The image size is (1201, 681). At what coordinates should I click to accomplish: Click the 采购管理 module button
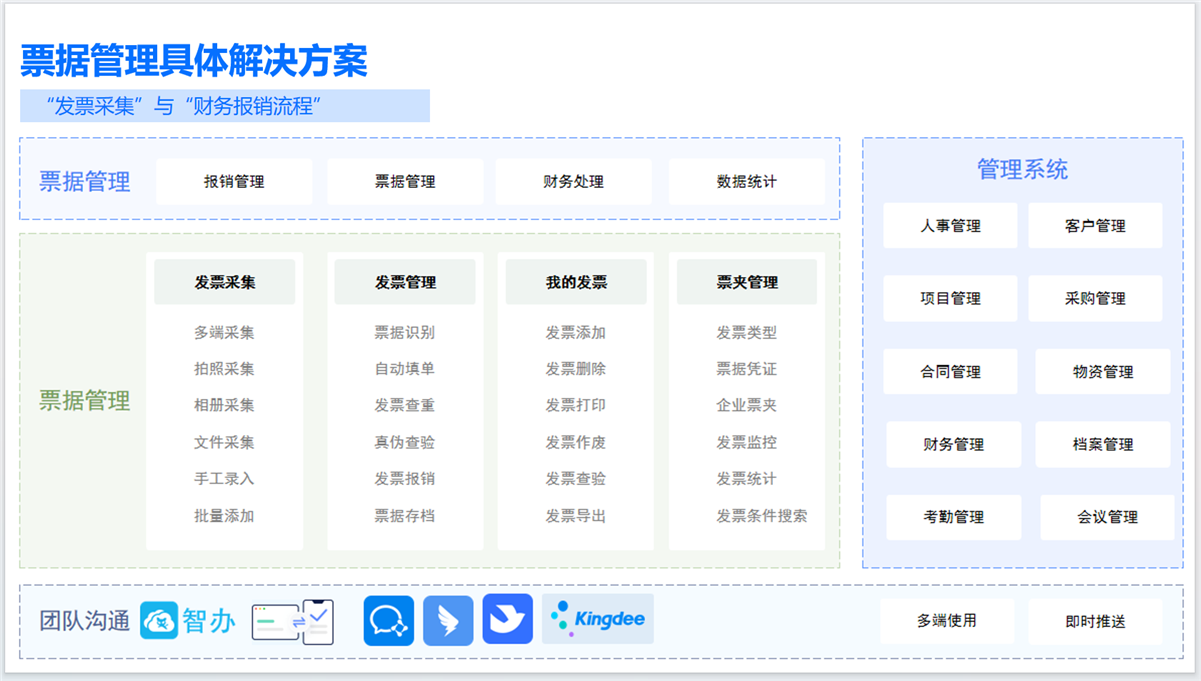(x=1095, y=299)
